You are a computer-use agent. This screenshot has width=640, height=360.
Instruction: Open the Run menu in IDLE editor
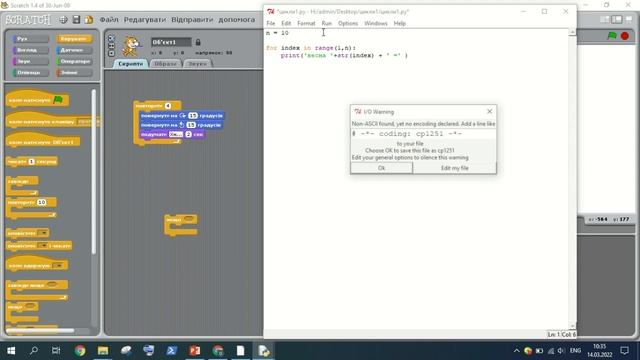pos(327,23)
